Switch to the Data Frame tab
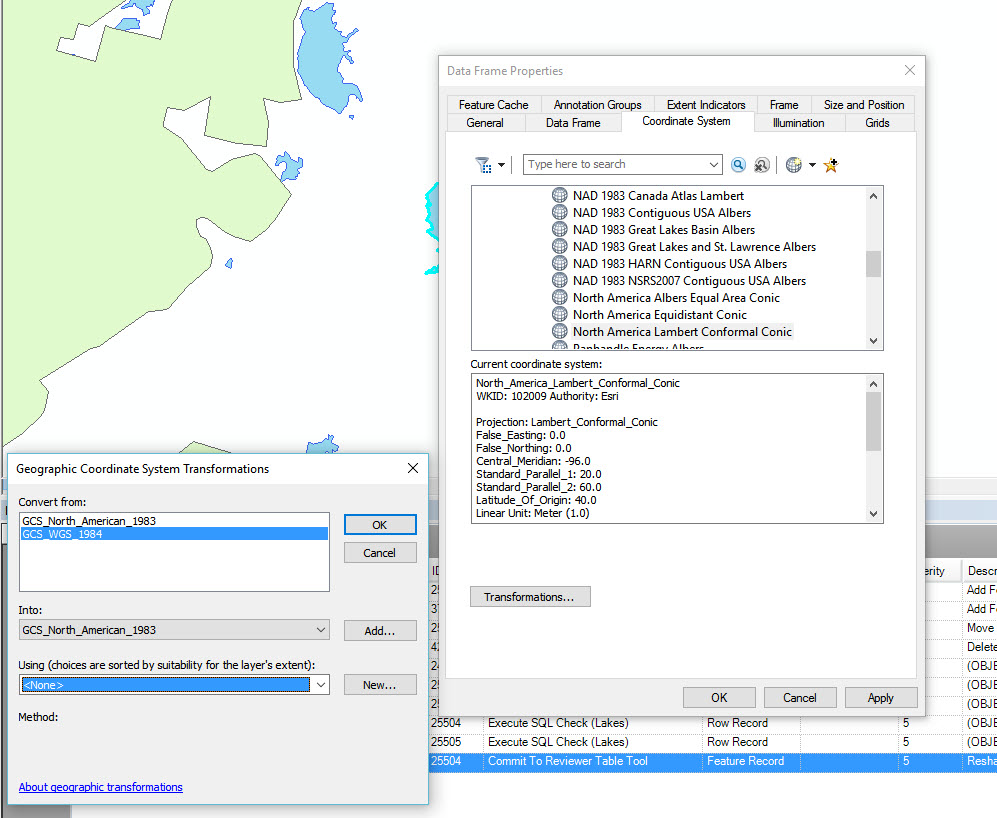997x818 pixels. 573,123
